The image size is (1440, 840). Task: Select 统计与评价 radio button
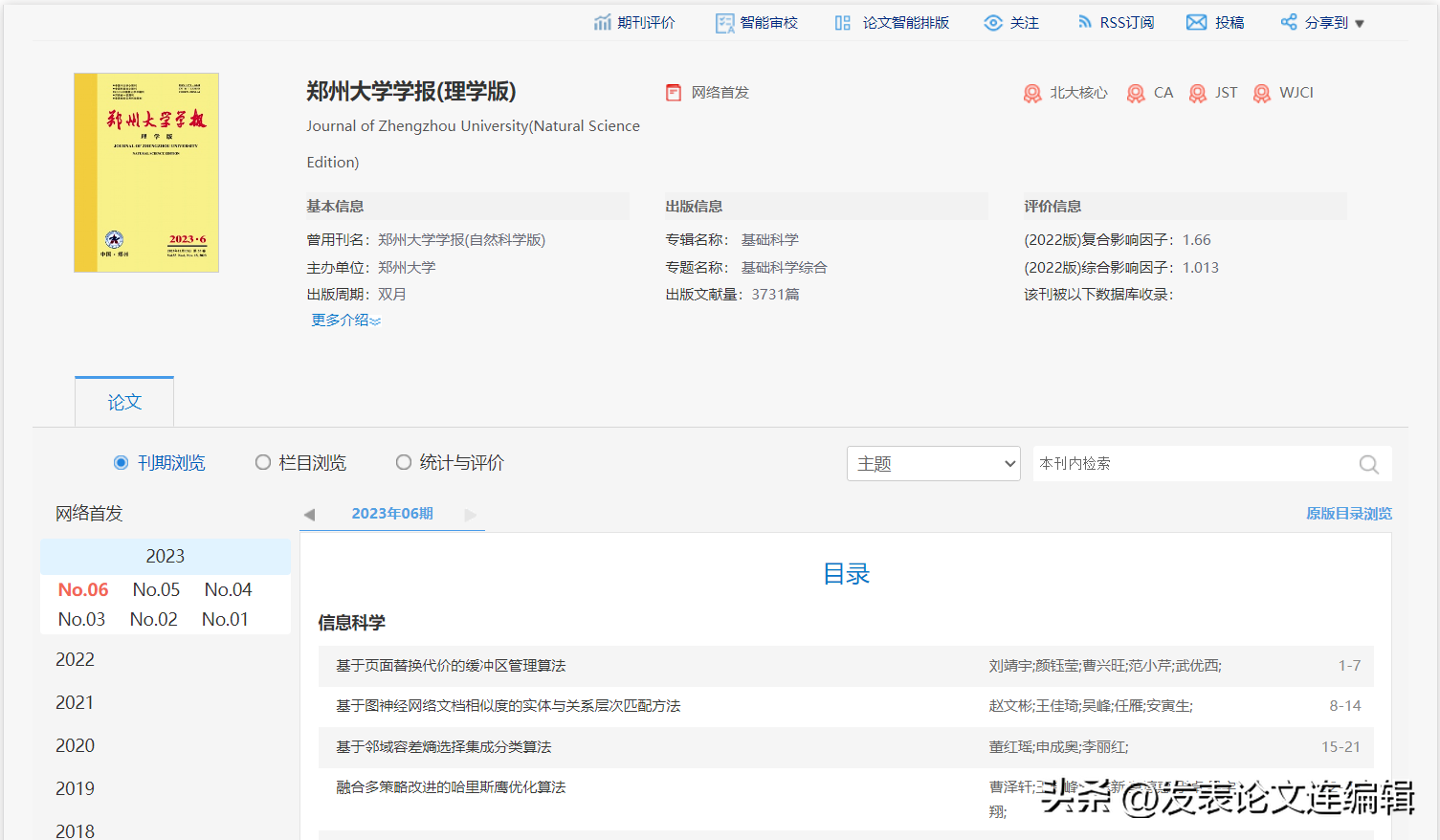coord(404,463)
